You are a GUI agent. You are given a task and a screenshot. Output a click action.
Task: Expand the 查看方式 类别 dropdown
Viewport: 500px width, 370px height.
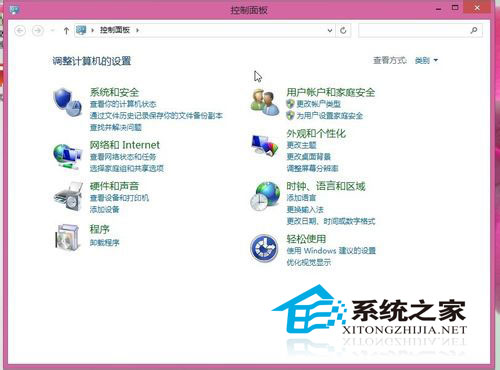pos(426,61)
